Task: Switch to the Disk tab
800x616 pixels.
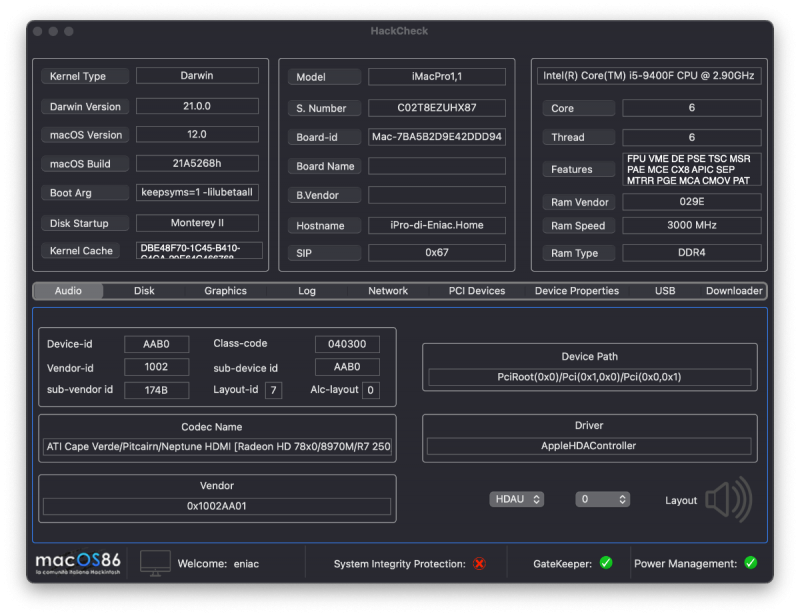Action: pyautogui.click(x=144, y=291)
